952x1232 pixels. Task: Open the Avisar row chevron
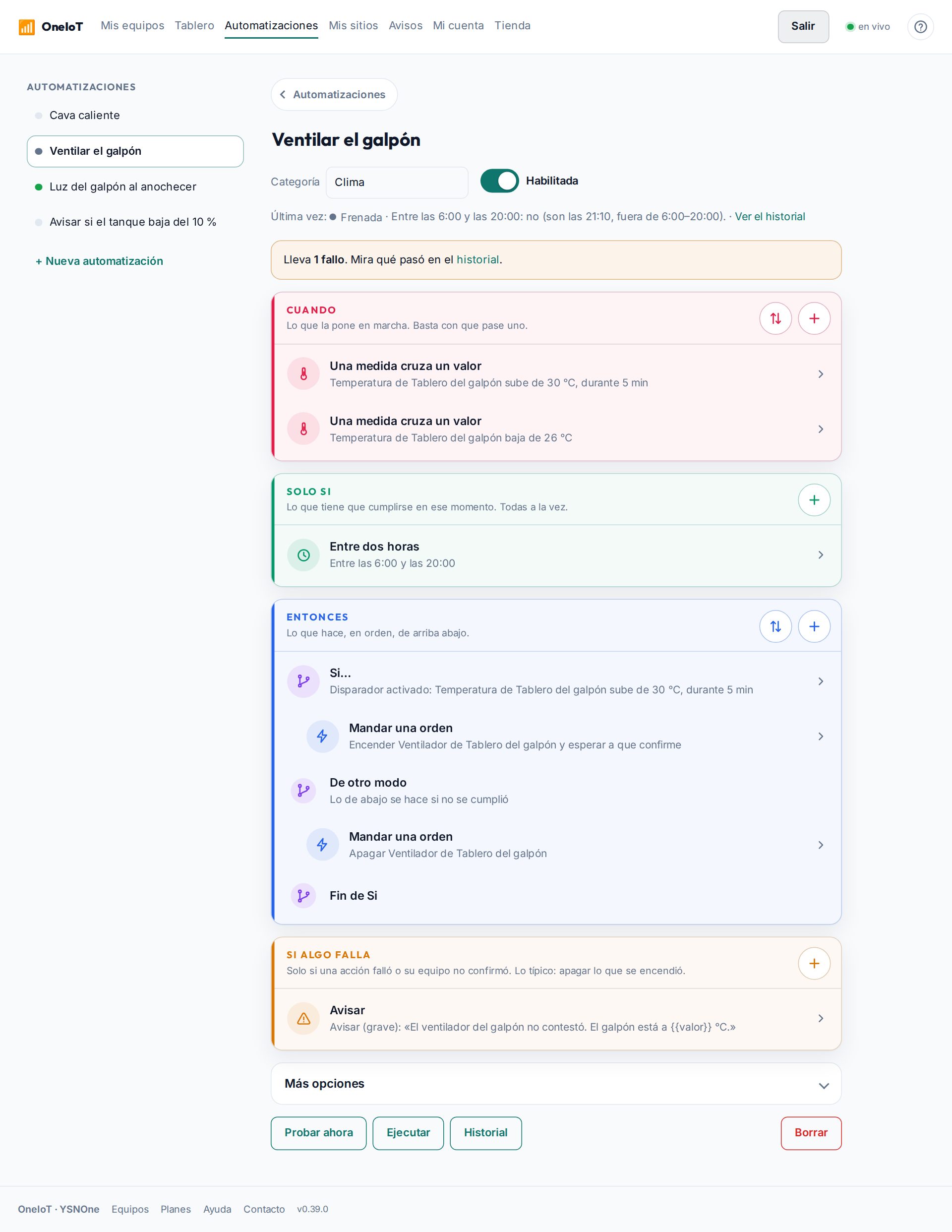[x=821, y=1018]
